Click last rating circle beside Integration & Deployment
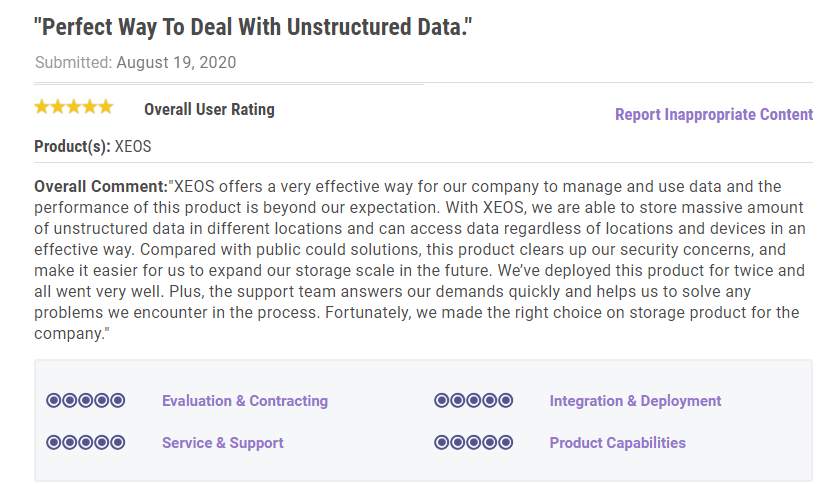The image size is (819, 484). (x=506, y=400)
